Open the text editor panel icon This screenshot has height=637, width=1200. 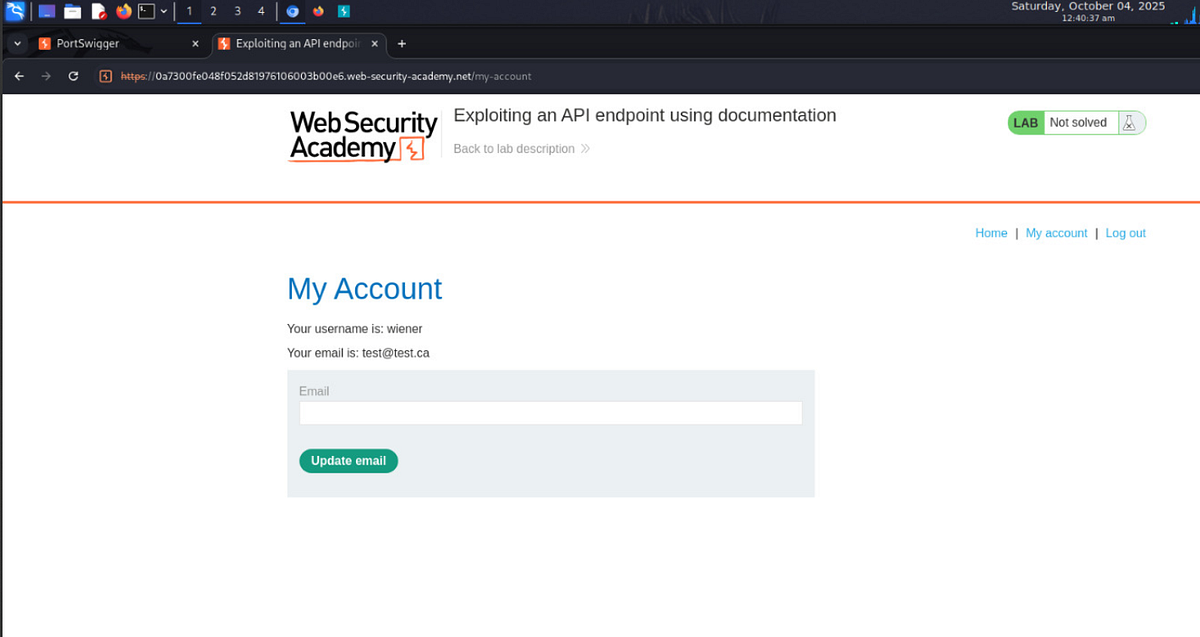[99, 12]
